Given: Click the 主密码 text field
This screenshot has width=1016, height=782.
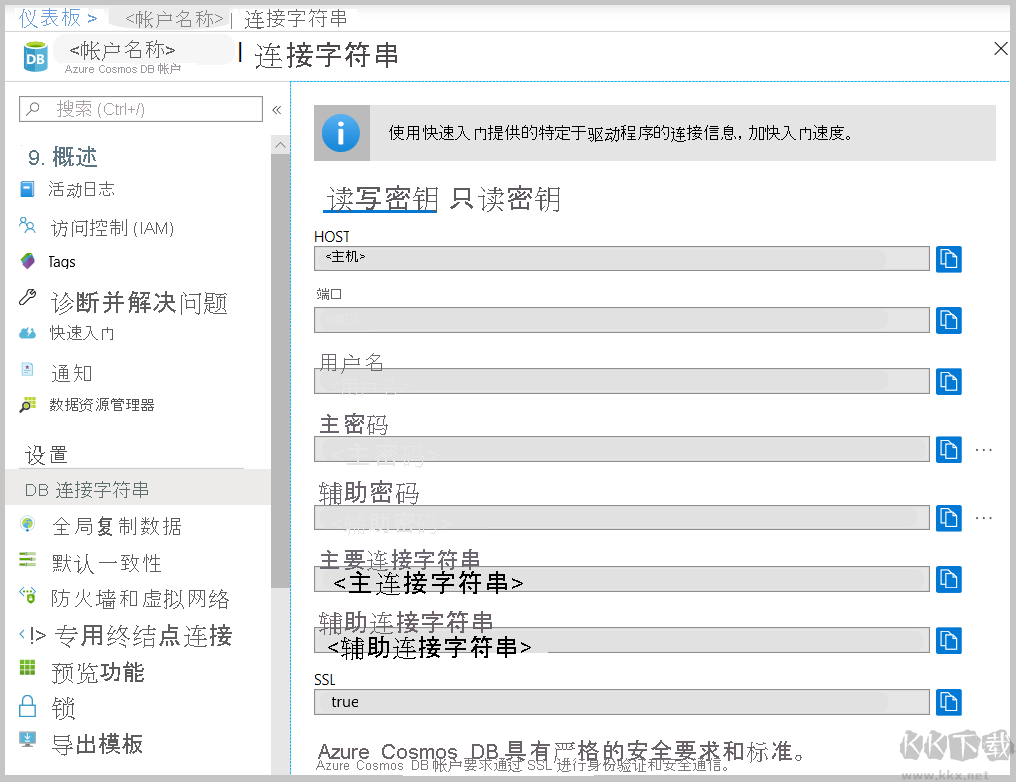Looking at the screenshot, I should click(621, 449).
